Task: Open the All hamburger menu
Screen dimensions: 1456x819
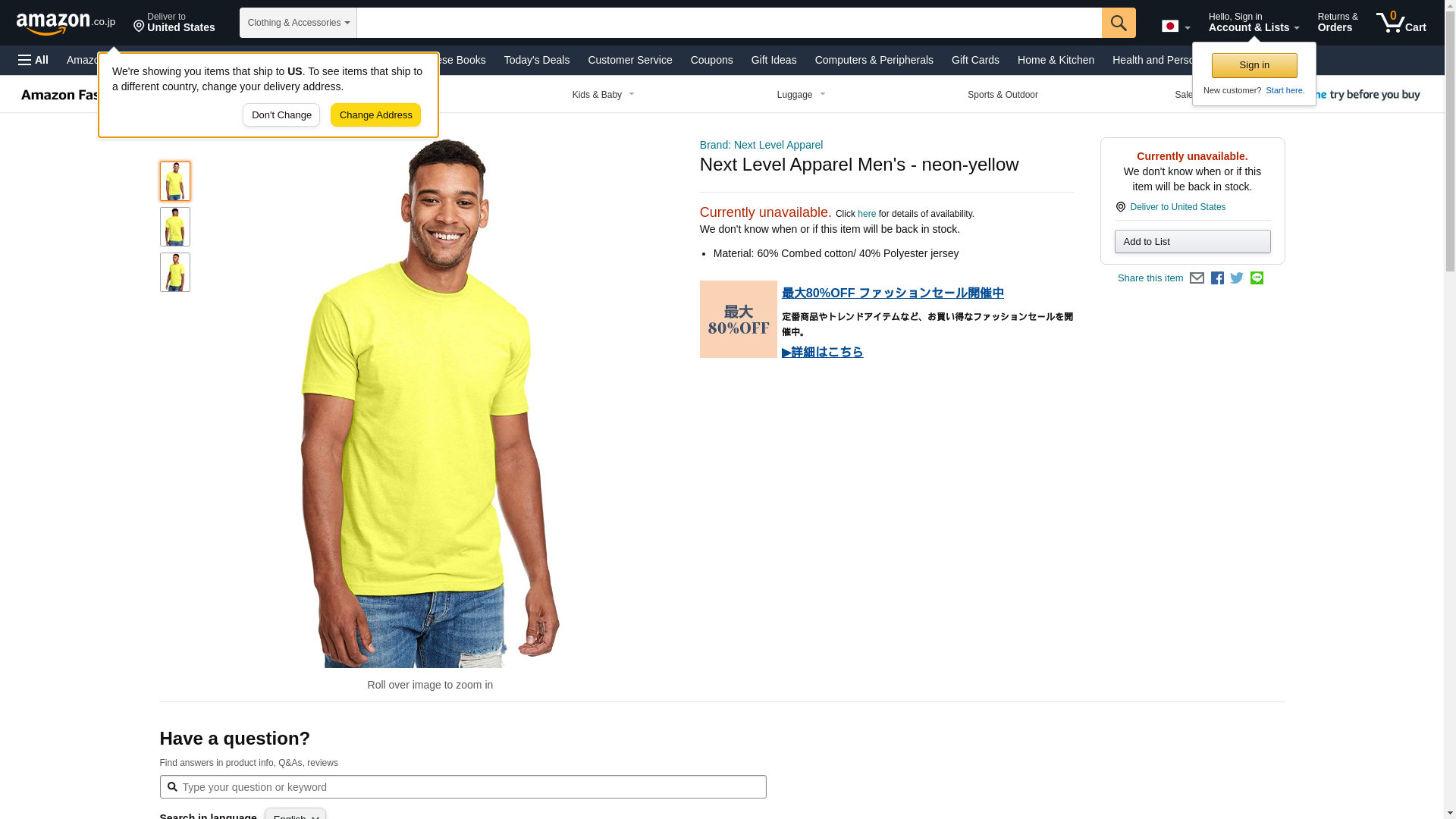Action: [x=33, y=60]
